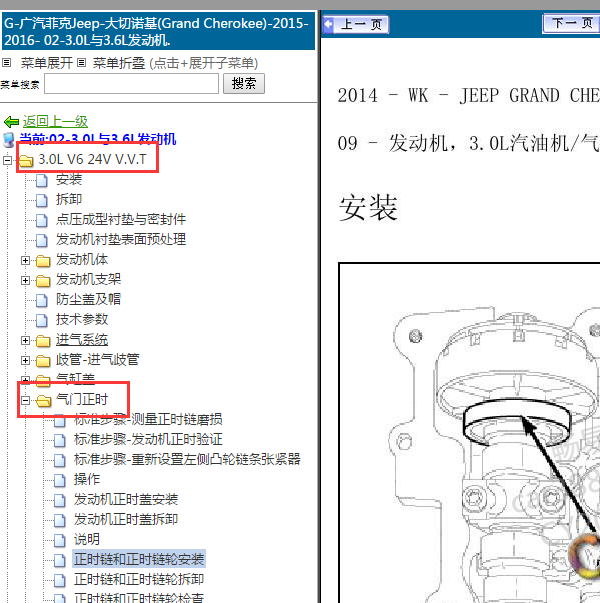Click the 搜索 button
The width and height of the screenshot is (600, 603).
[244, 83]
